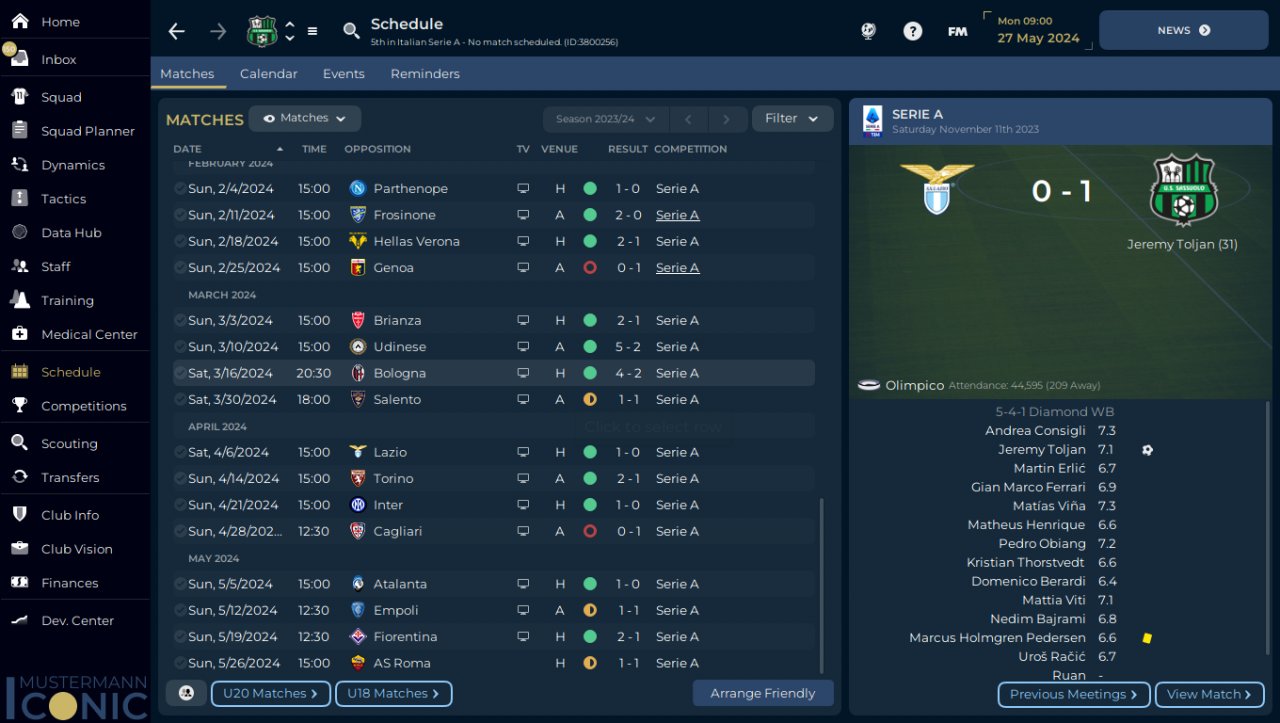Click the football icon beside U20 Matches
1280x723 pixels.
pos(186,693)
